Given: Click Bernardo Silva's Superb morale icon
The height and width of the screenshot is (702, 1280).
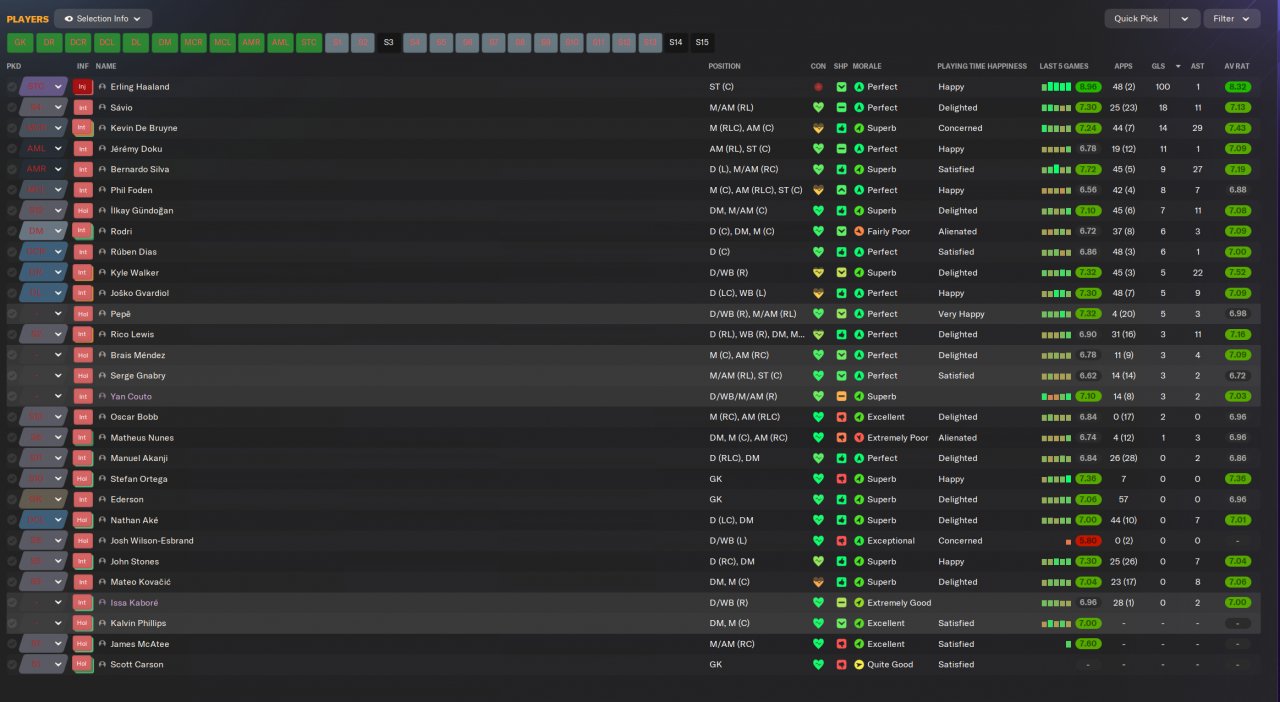Looking at the screenshot, I should [859, 170].
